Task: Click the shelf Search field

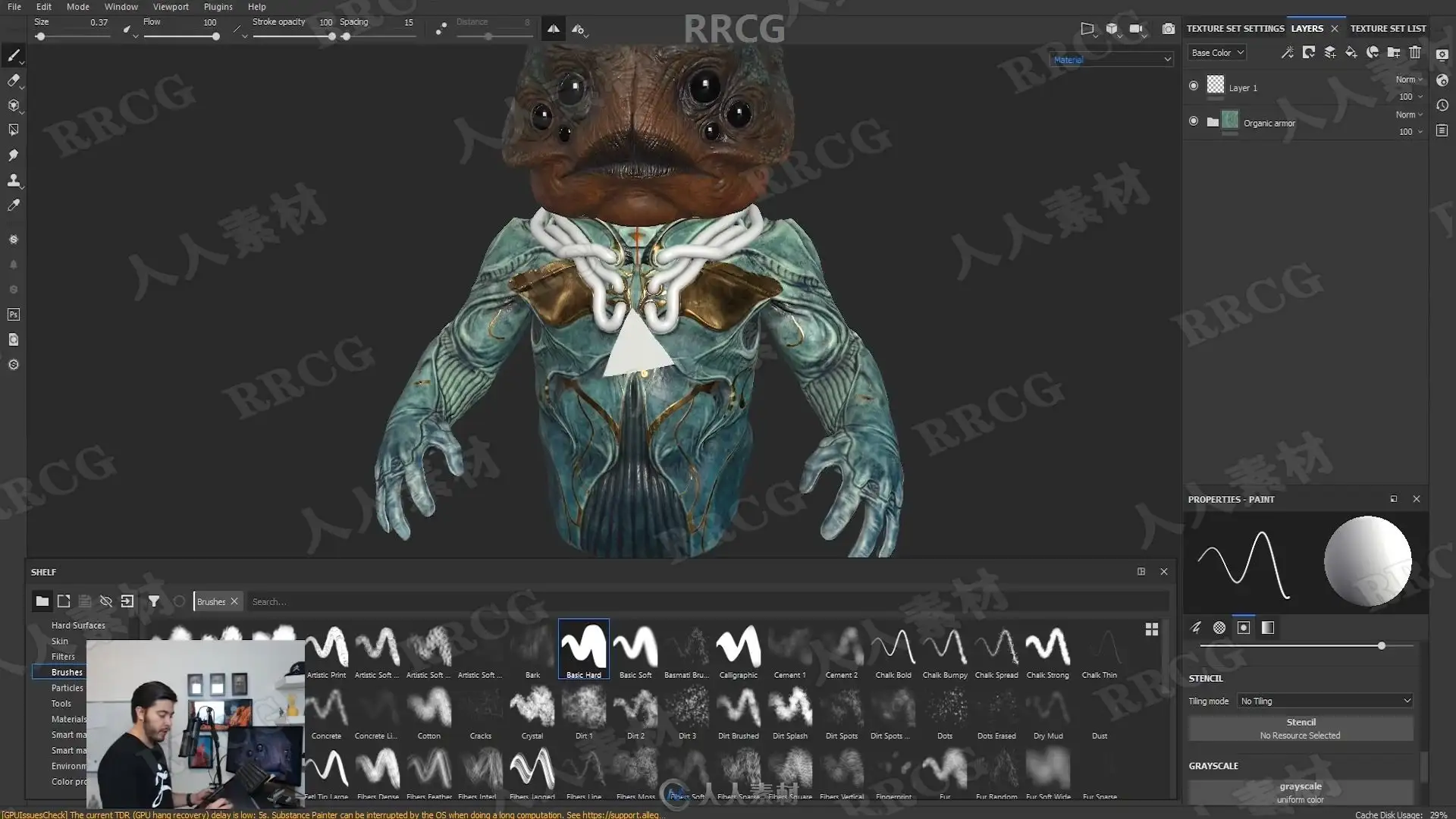Action: point(705,601)
